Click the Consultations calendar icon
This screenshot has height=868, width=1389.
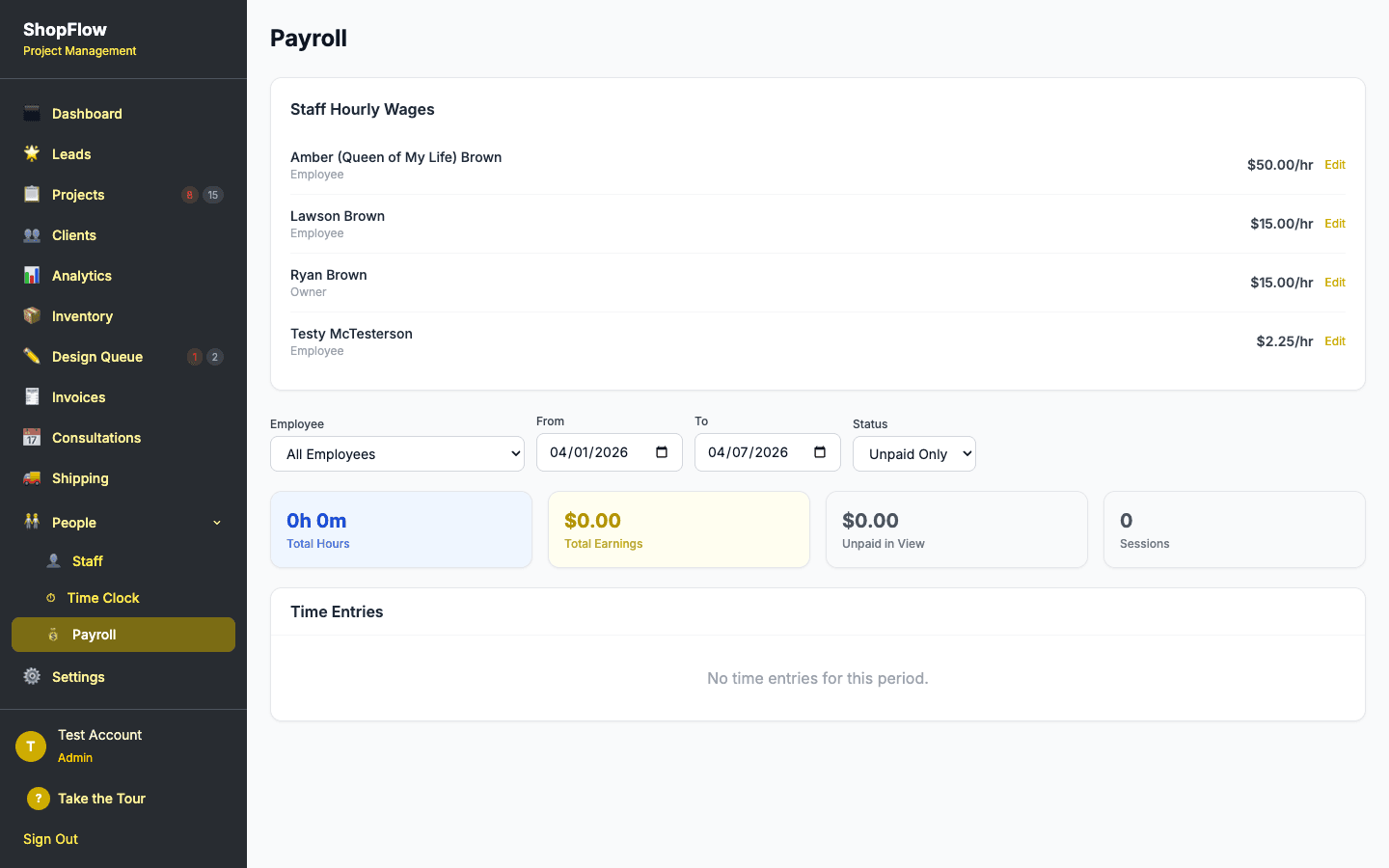pos(31,437)
